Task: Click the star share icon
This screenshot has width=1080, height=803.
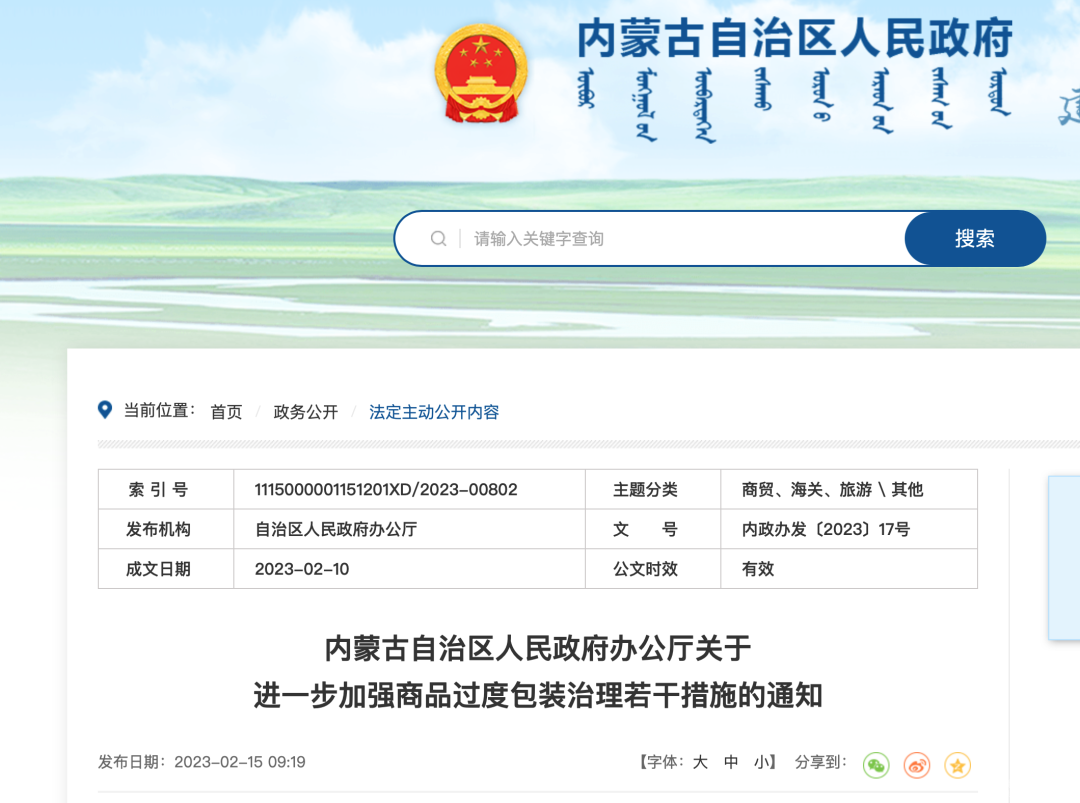Action: 957,764
